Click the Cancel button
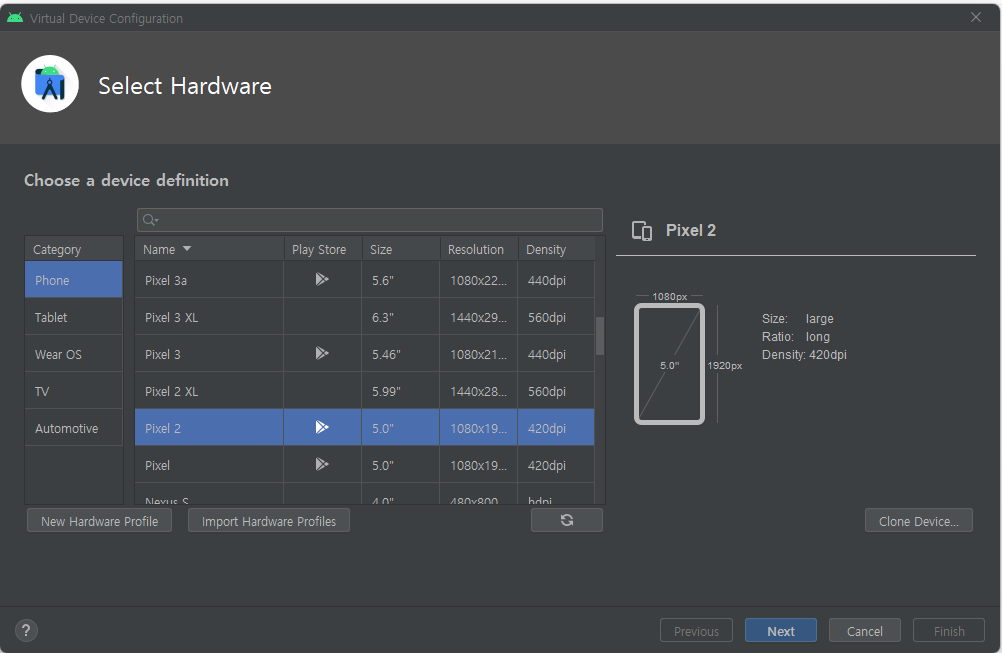The width and height of the screenshot is (1002, 653). 865,631
